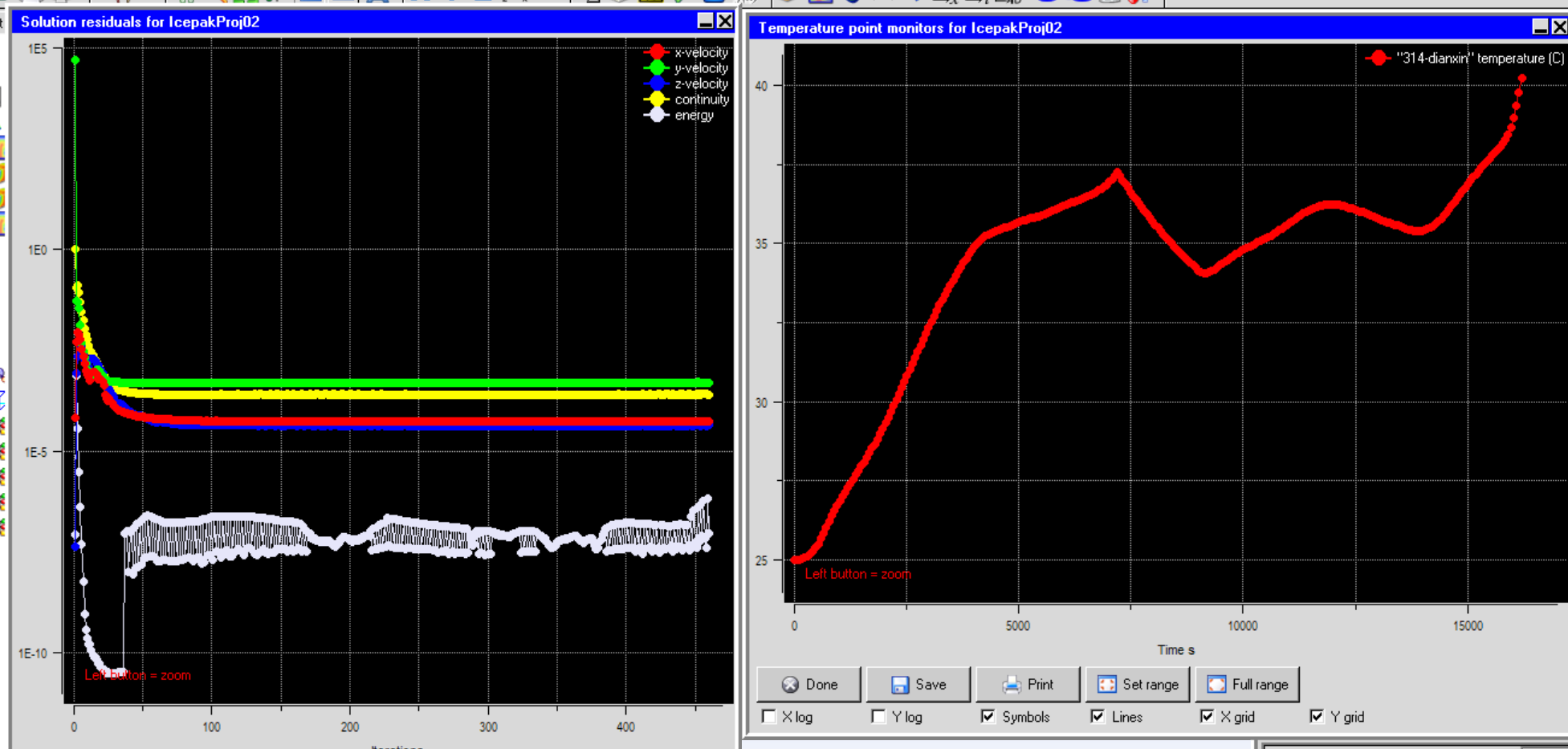Click the 15000 time axis tick label

point(1468,626)
